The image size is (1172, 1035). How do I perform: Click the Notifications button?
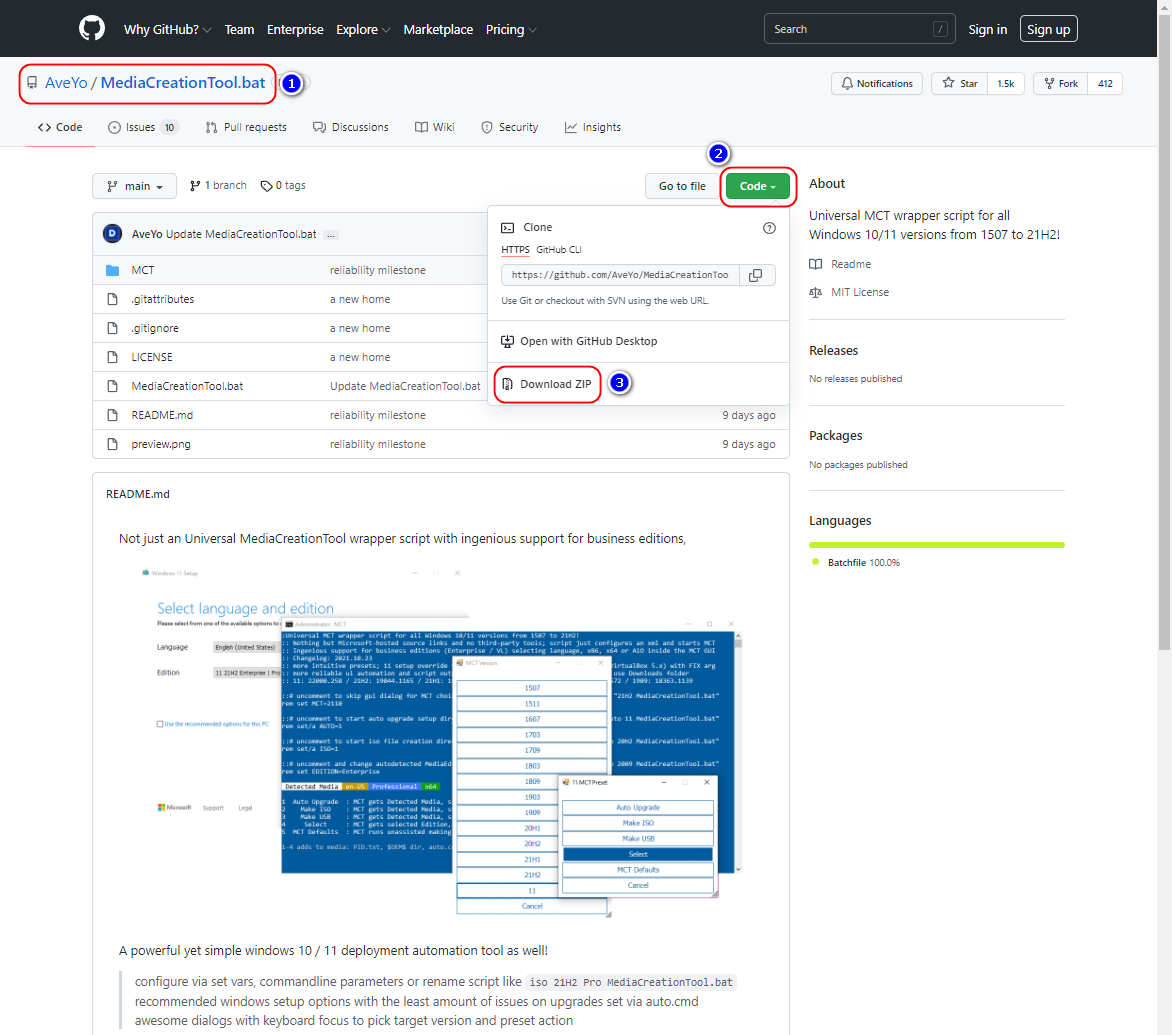[877, 84]
